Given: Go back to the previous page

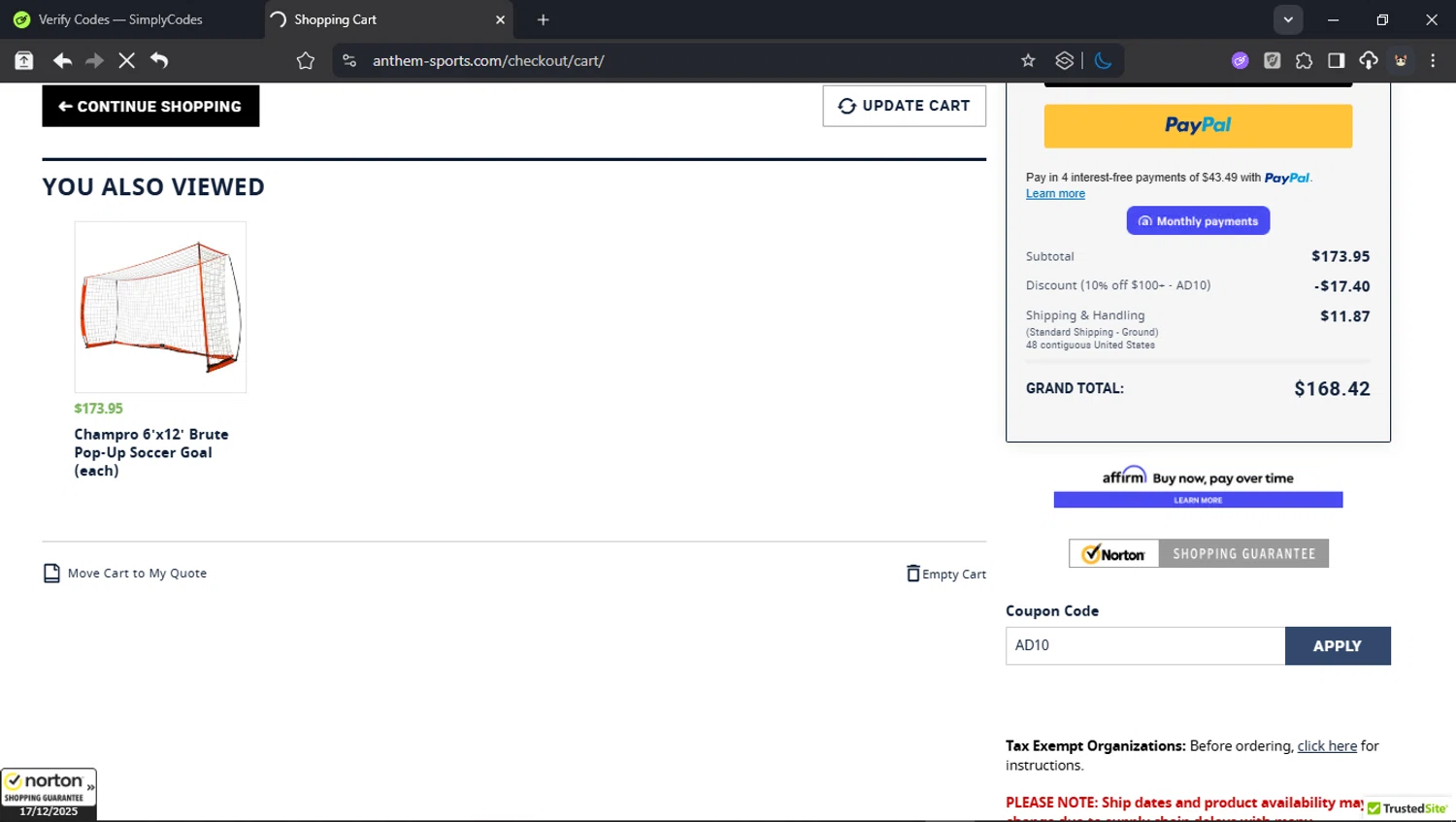Looking at the screenshot, I should [63, 60].
